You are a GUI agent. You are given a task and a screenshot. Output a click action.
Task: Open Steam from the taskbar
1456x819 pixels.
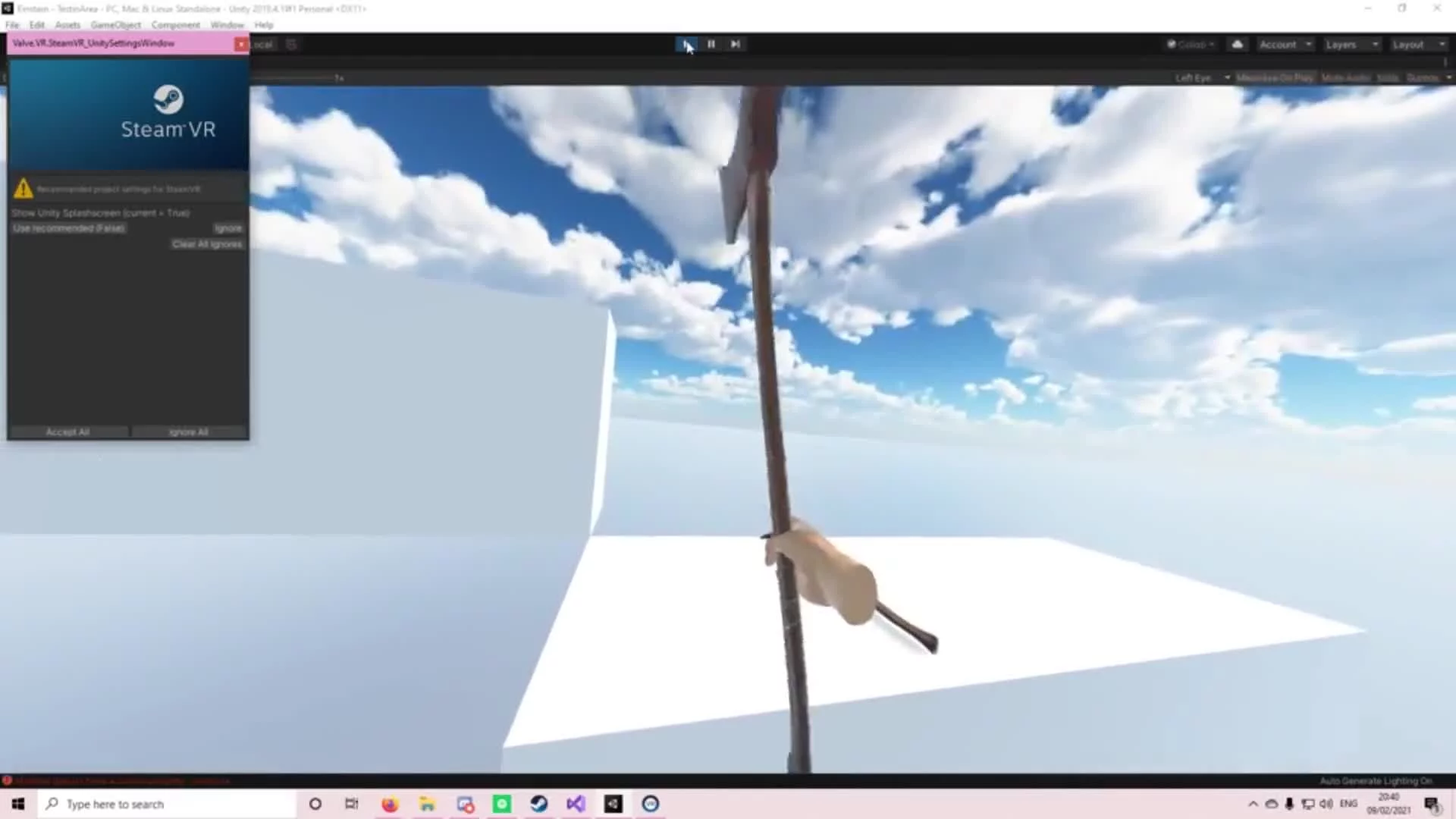point(539,804)
